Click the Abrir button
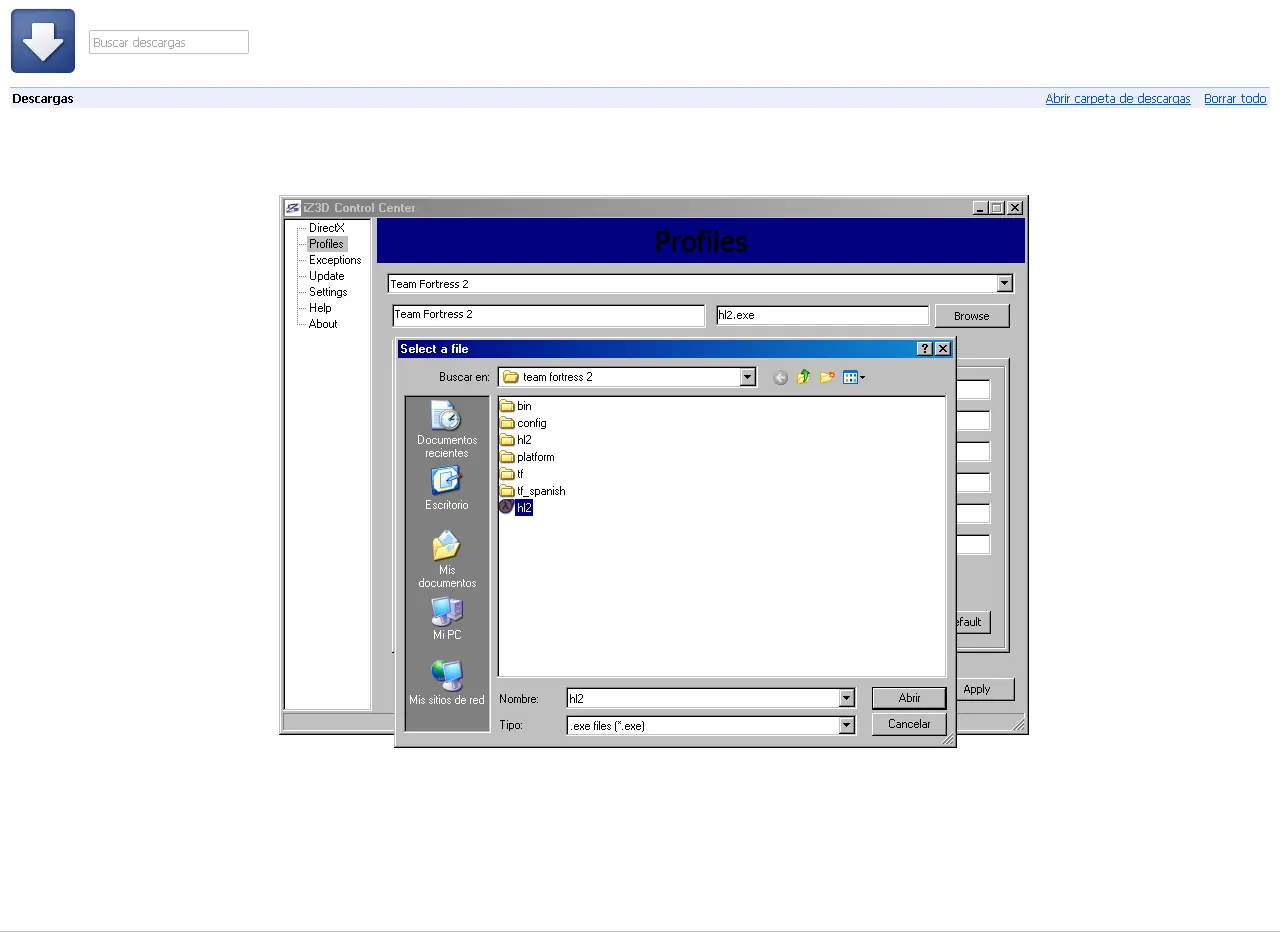1280x933 pixels. click(909, 698)
